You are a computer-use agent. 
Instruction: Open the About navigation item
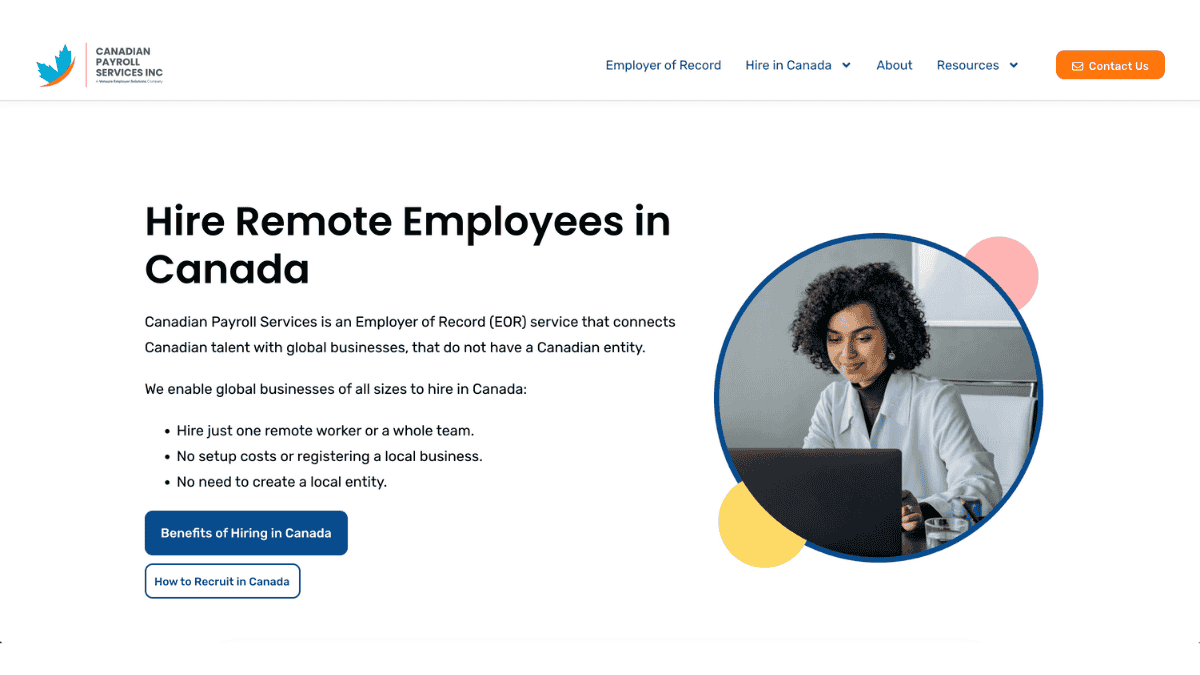tap(894, 65)
